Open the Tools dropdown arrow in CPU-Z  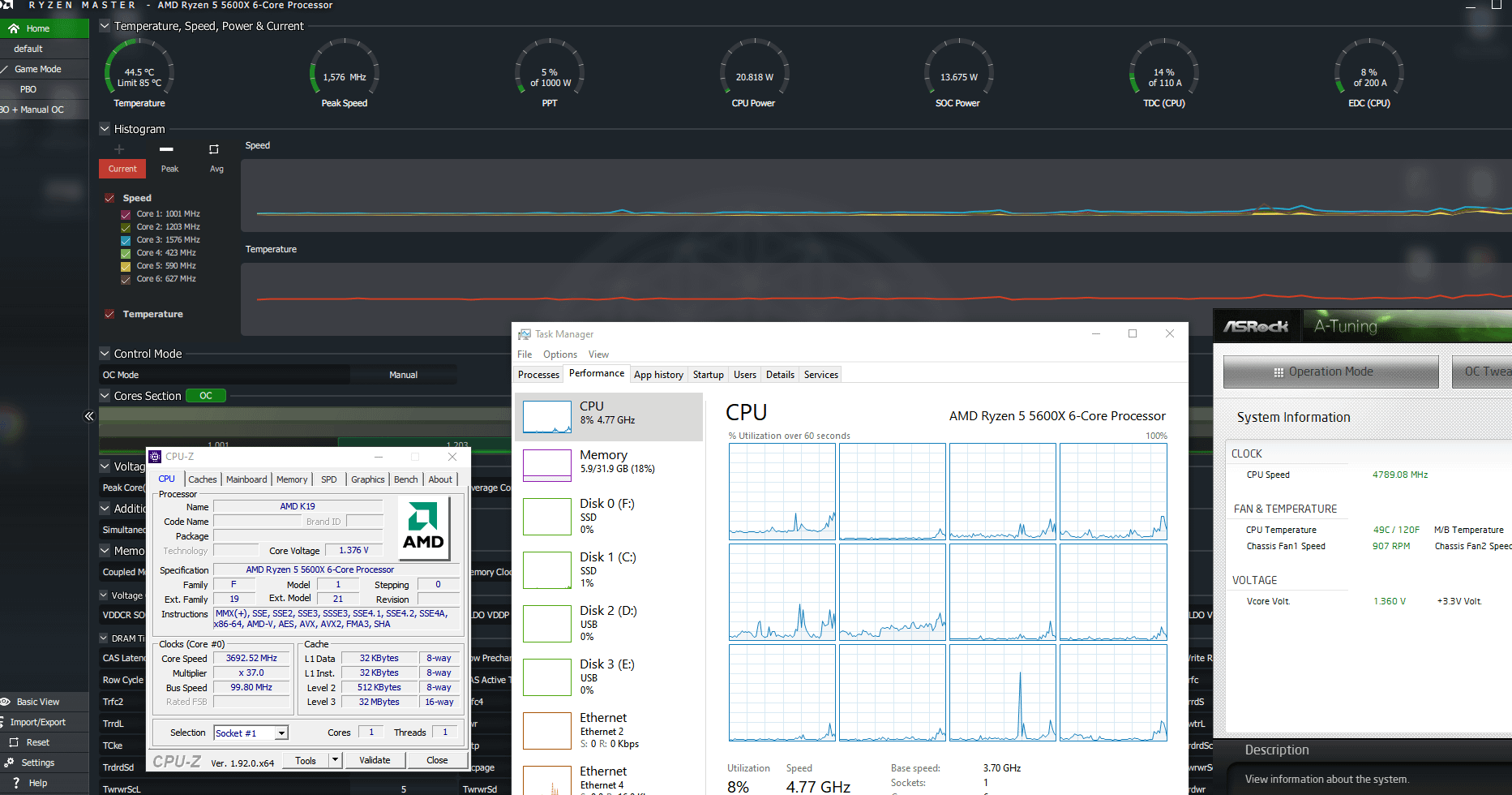click(x=335, y=760)
